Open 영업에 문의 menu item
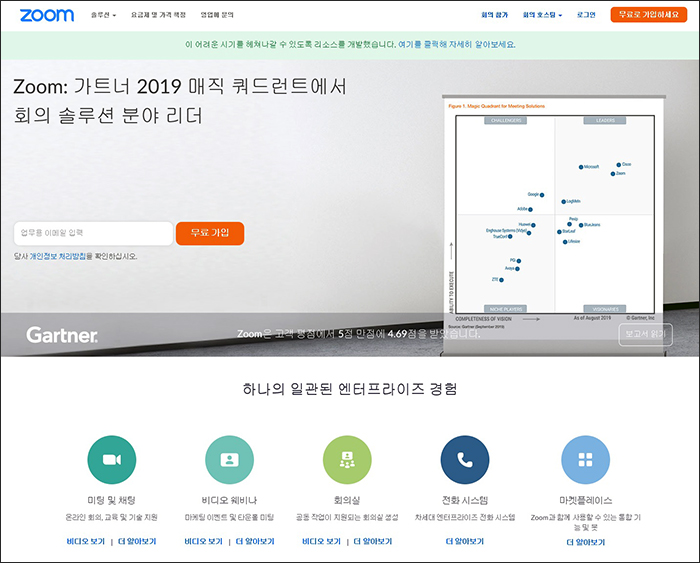 217,15
